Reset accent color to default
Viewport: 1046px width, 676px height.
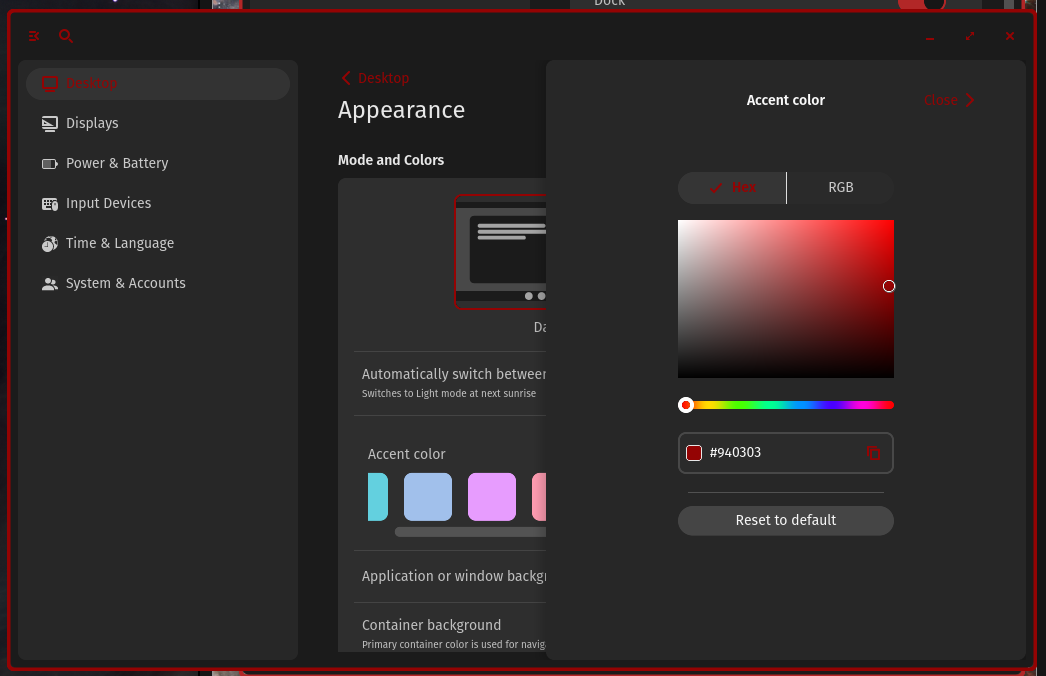786,521
